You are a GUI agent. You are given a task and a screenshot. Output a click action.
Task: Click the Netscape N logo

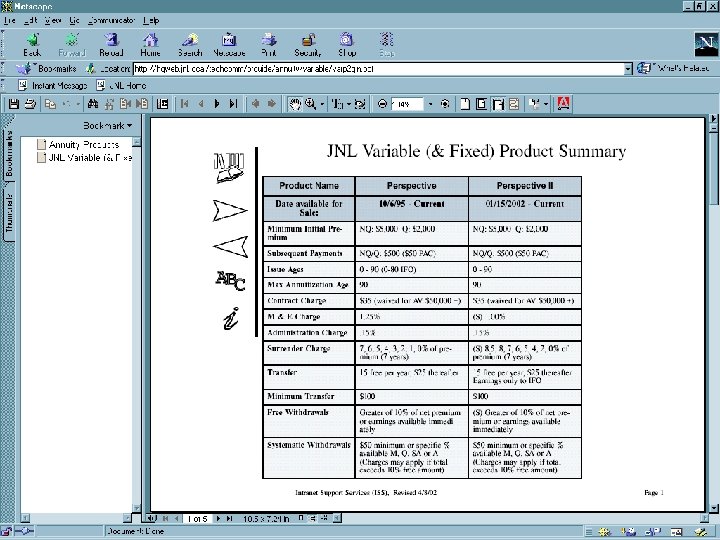706,45
